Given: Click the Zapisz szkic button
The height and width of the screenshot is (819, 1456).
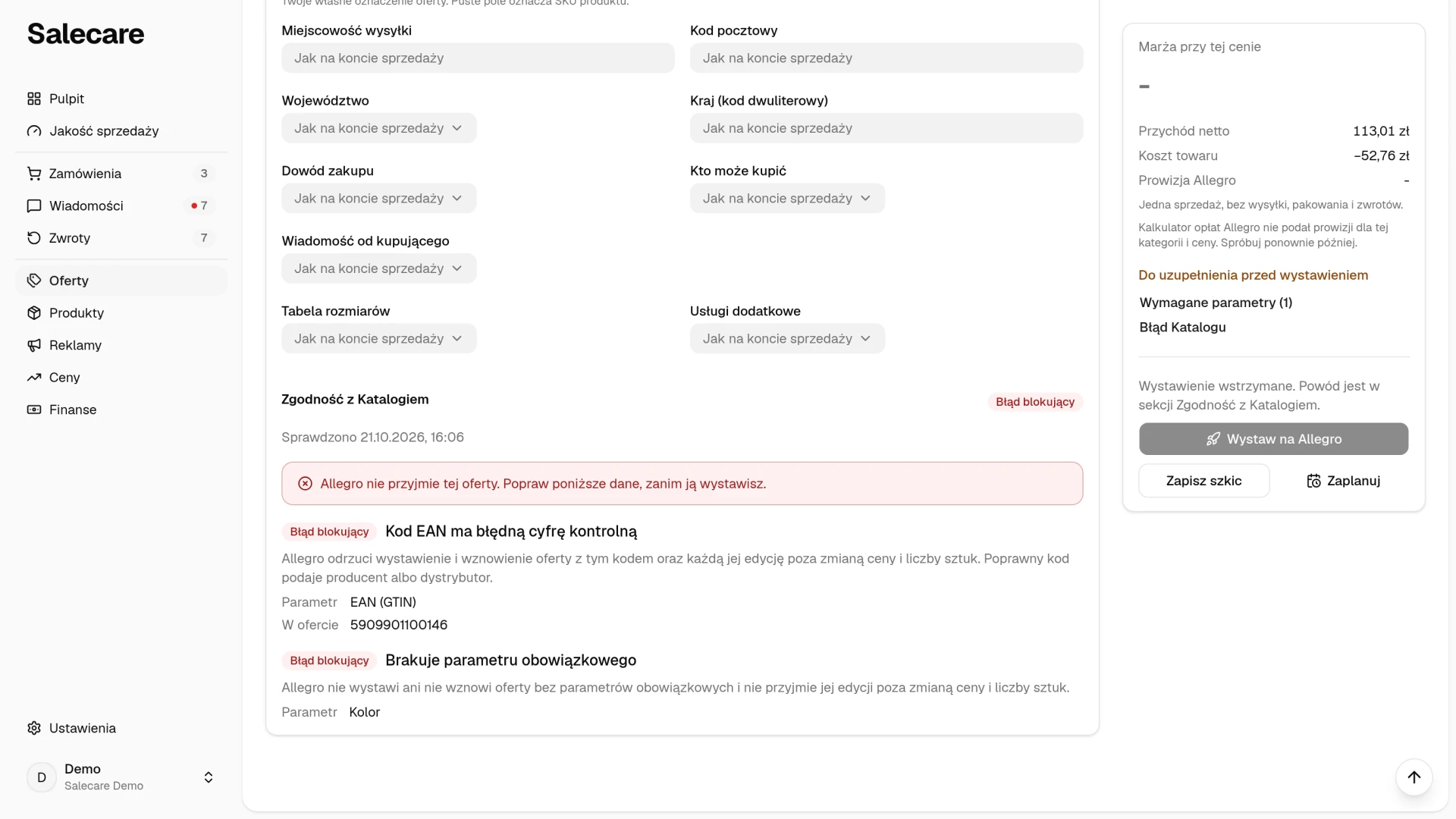Looking at the screenshot, I should 1204,481.
